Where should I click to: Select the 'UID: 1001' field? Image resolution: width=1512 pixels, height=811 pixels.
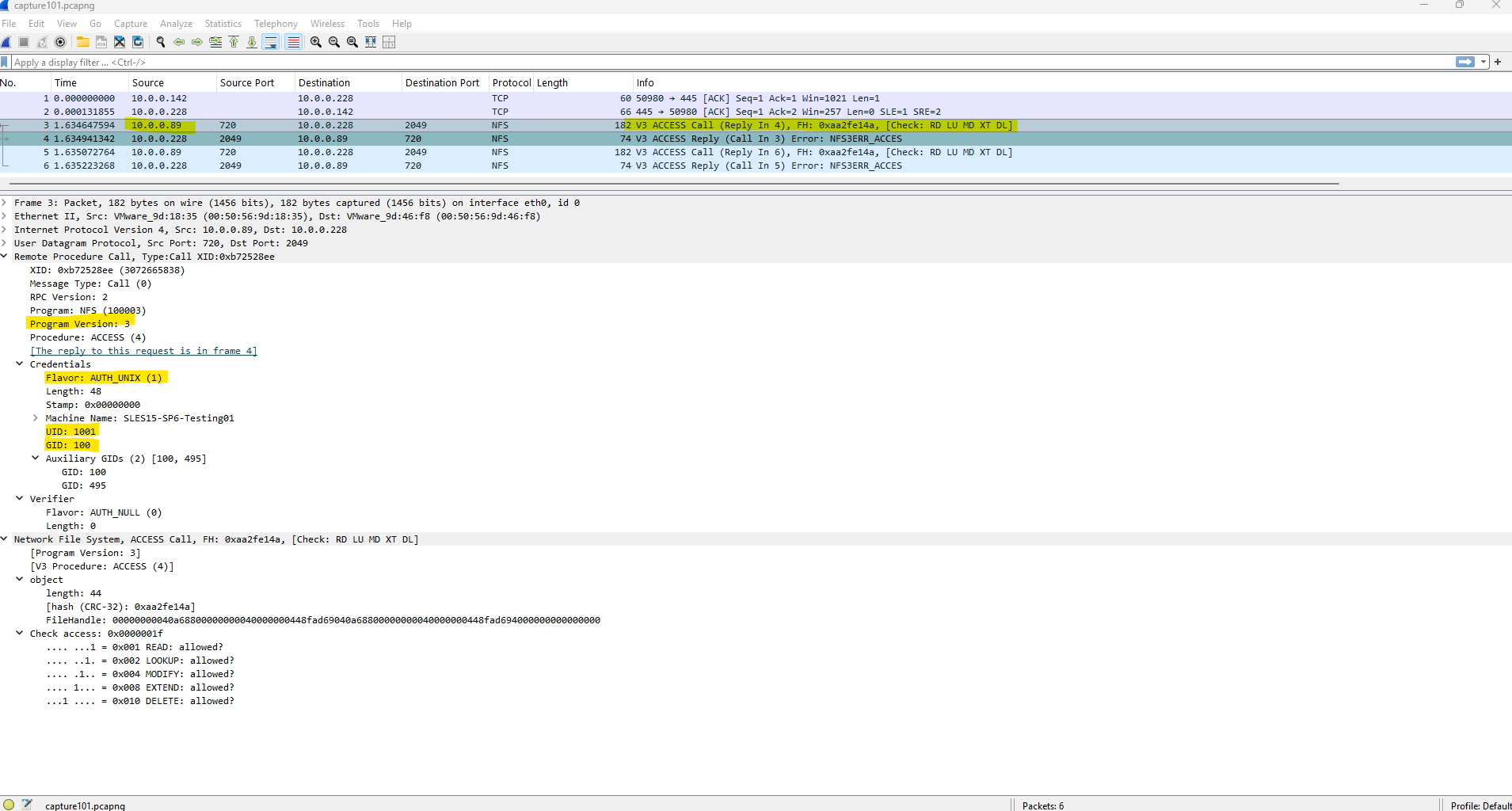click(x=71, y=432)
